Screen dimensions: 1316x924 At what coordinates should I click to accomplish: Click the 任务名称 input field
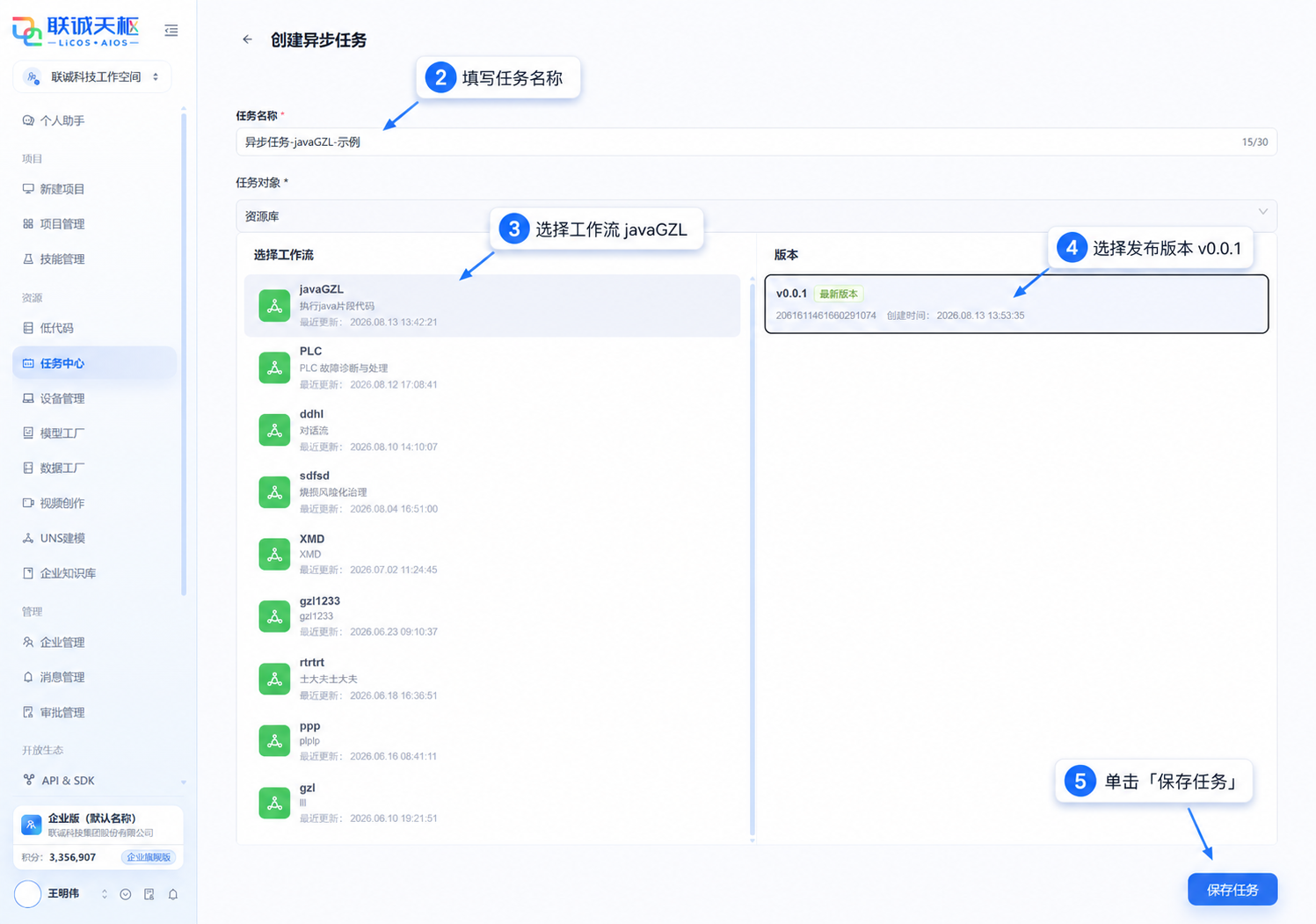[756, 142]
